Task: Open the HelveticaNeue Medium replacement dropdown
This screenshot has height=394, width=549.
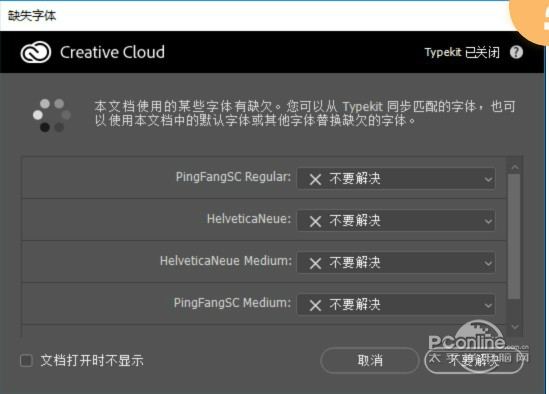Action: click(396, 263)
